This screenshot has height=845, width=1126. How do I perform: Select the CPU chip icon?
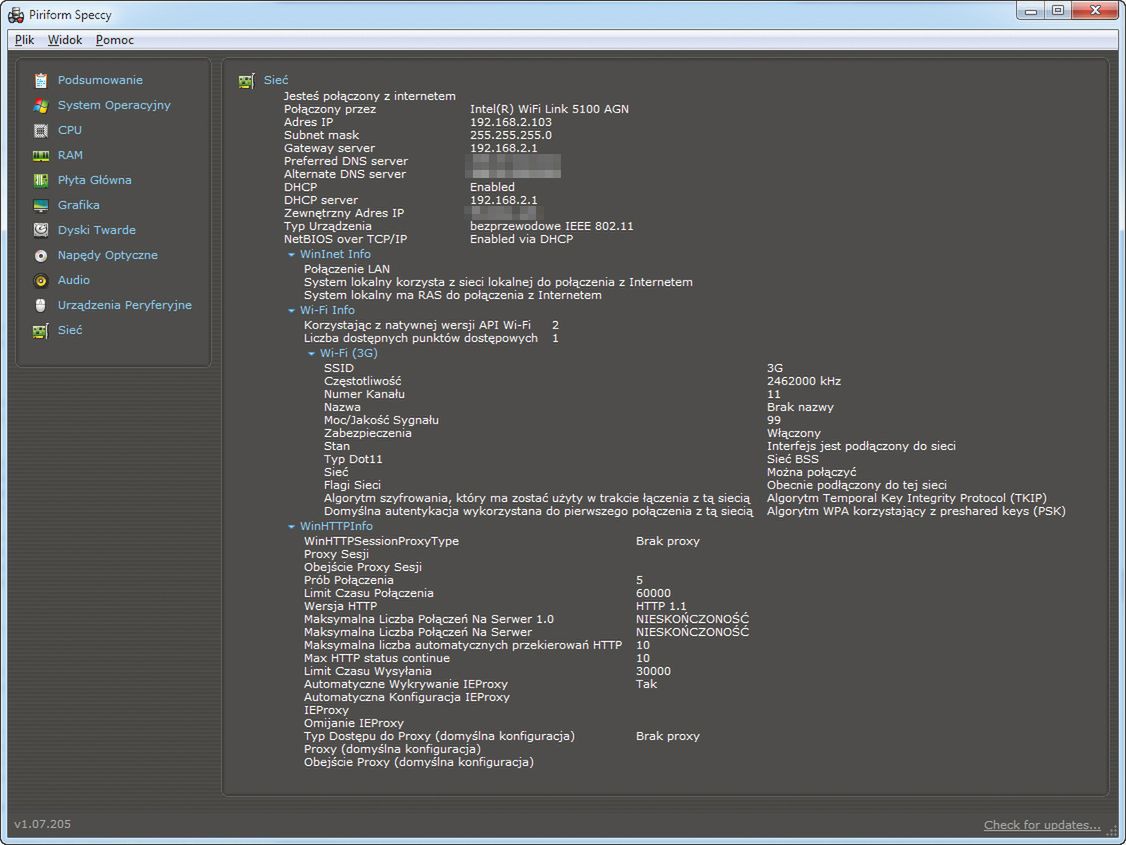(41, 130)
